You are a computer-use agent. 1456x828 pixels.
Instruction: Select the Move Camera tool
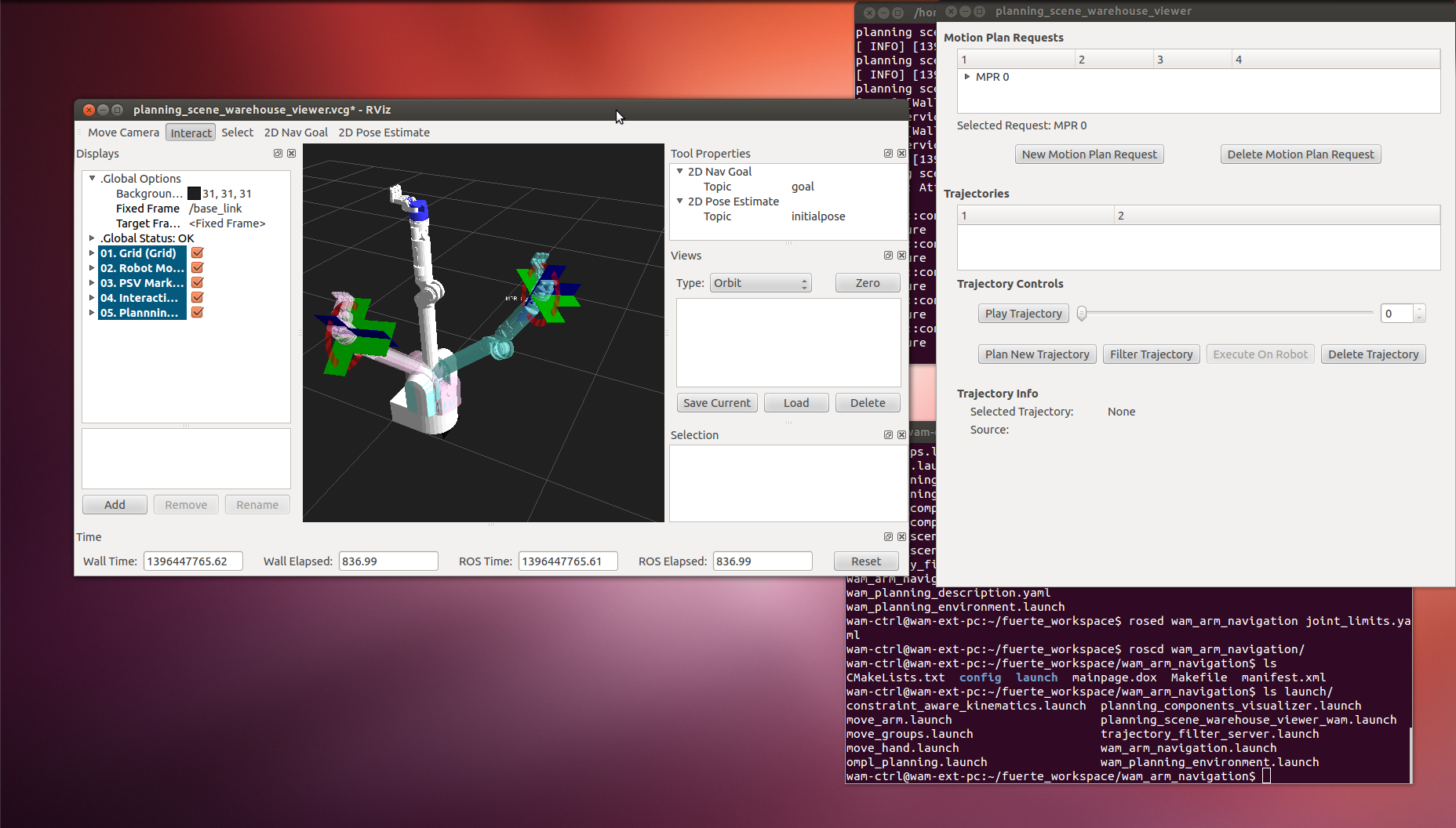point(123,133)
